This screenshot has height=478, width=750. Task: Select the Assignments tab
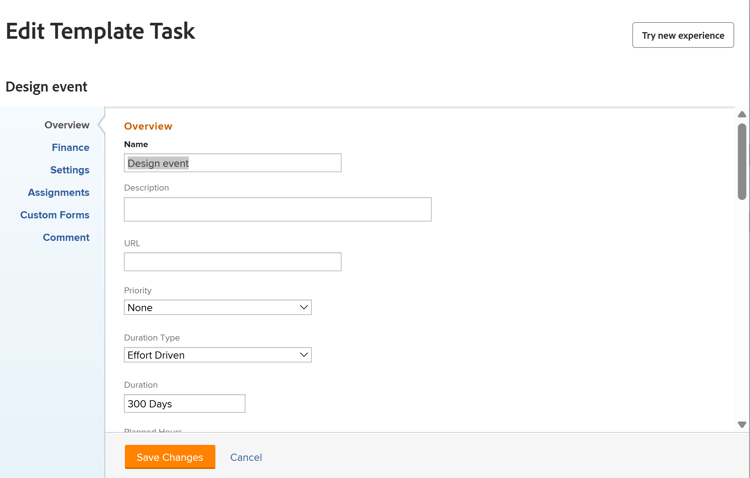click(x=58, y=193)
